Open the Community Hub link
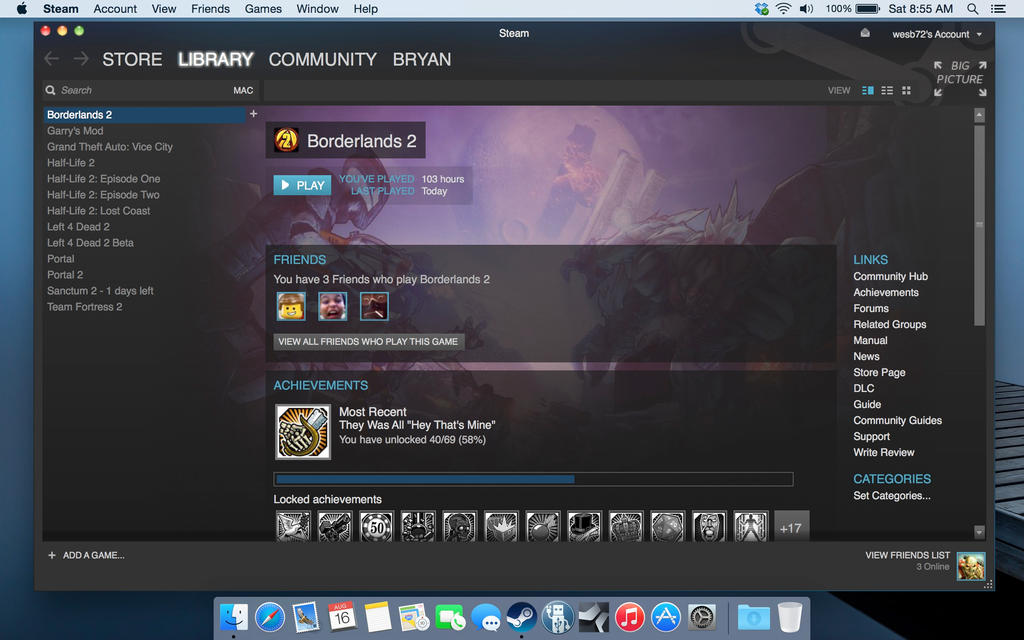Image resolution: width=1024 pixels, height=640 pixels. [x=890, y=276]
